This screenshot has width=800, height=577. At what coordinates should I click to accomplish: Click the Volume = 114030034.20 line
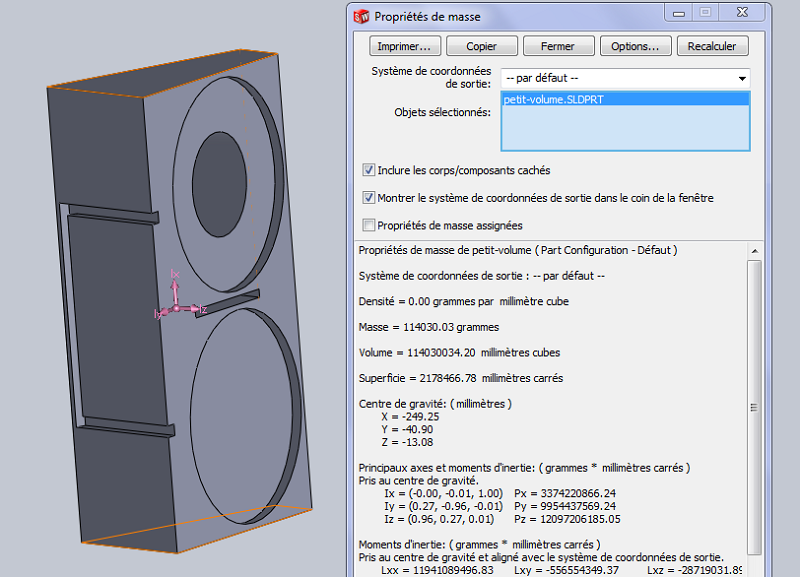(459, 353)
